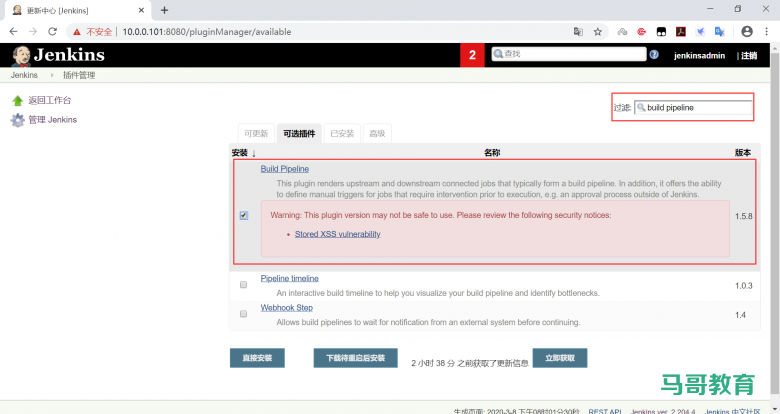Screen dimensions: 780x414
Task: Click the 立即获取 button
Action: 560,358
